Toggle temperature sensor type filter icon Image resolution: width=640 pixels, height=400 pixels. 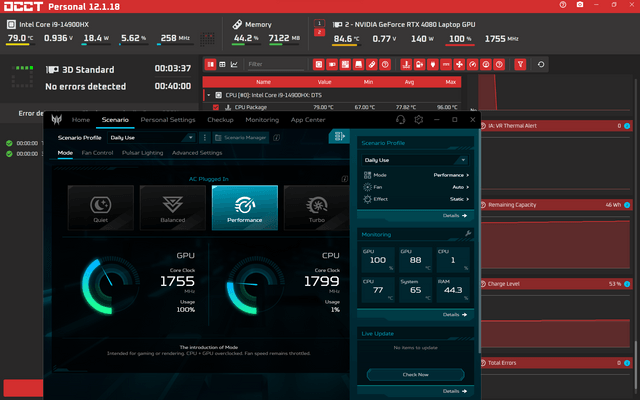(x=406, y=64)
